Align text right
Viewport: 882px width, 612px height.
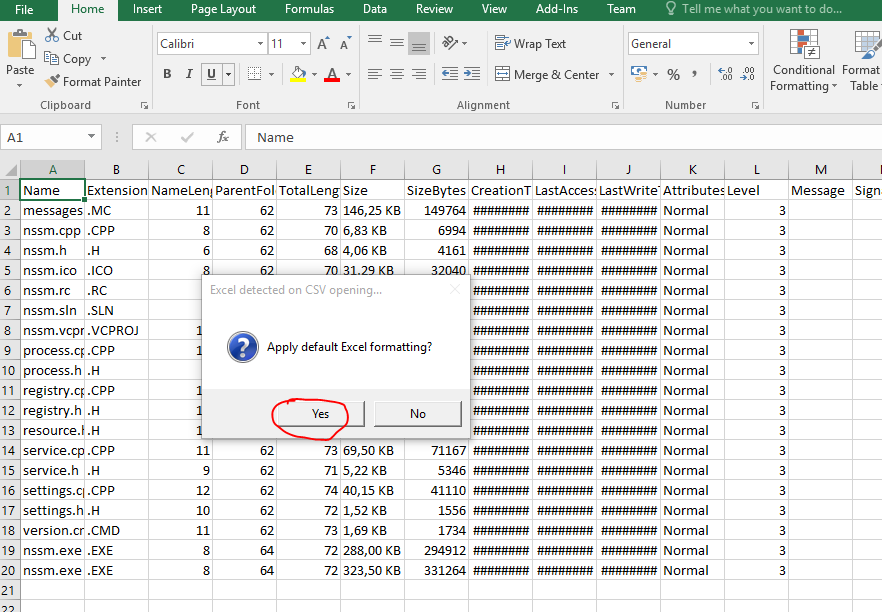(x=419, y=74)
